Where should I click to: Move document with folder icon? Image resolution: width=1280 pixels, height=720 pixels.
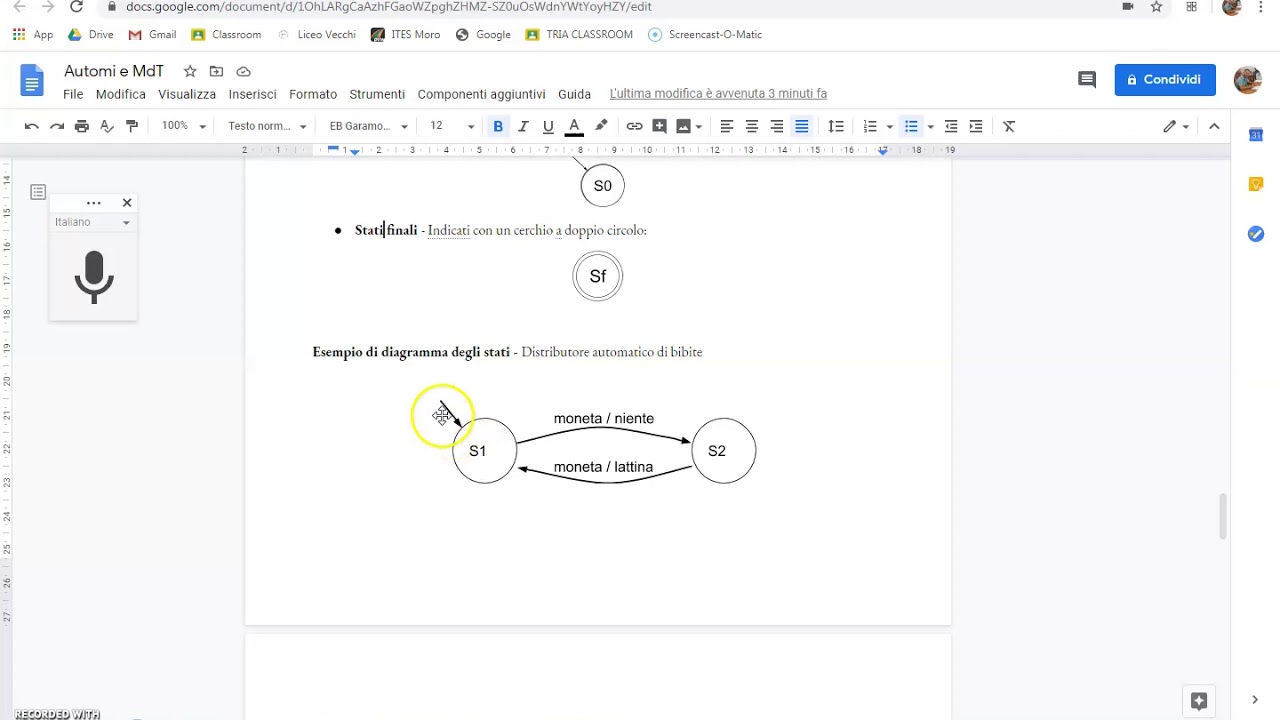(x=216, y=71)
